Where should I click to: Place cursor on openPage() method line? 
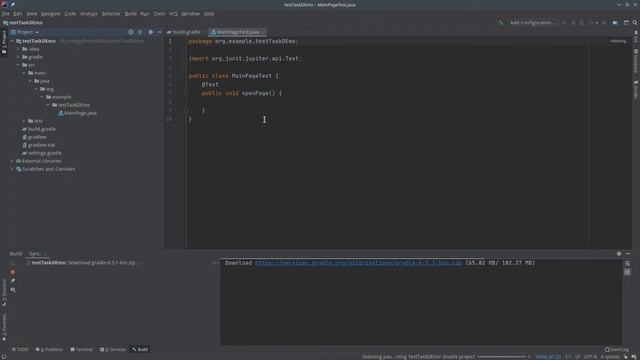tap(242, 93)
